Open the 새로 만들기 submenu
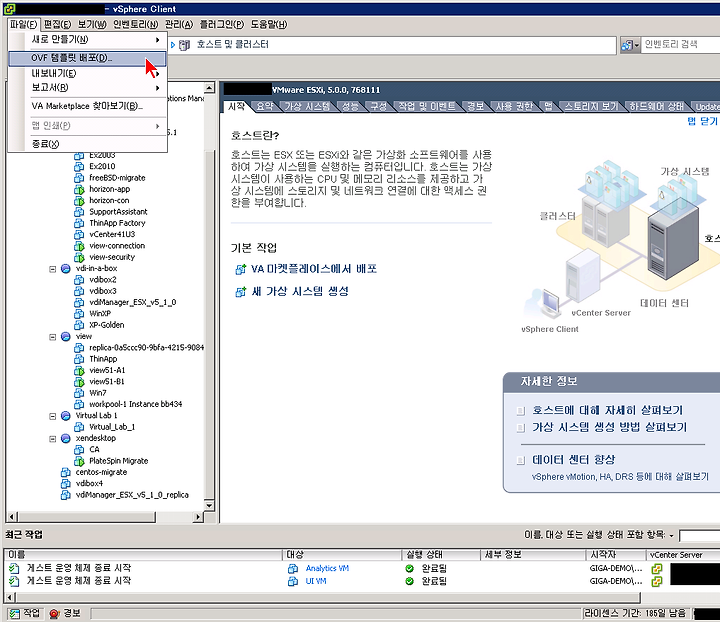Screen dimensions: 720x622 87,39
